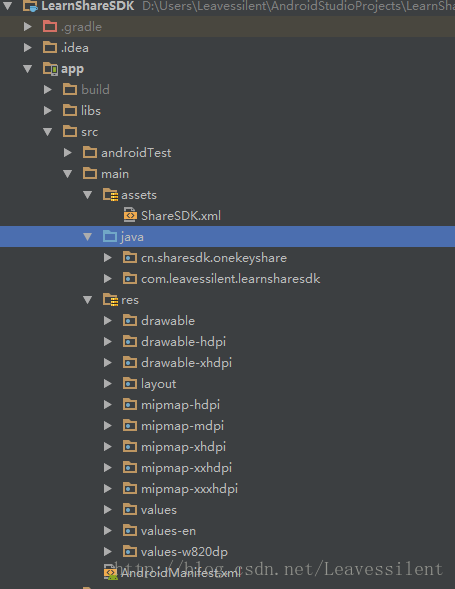455x589 pixels.
Task: Select the androidTest folder label
Action: (136, 153)
